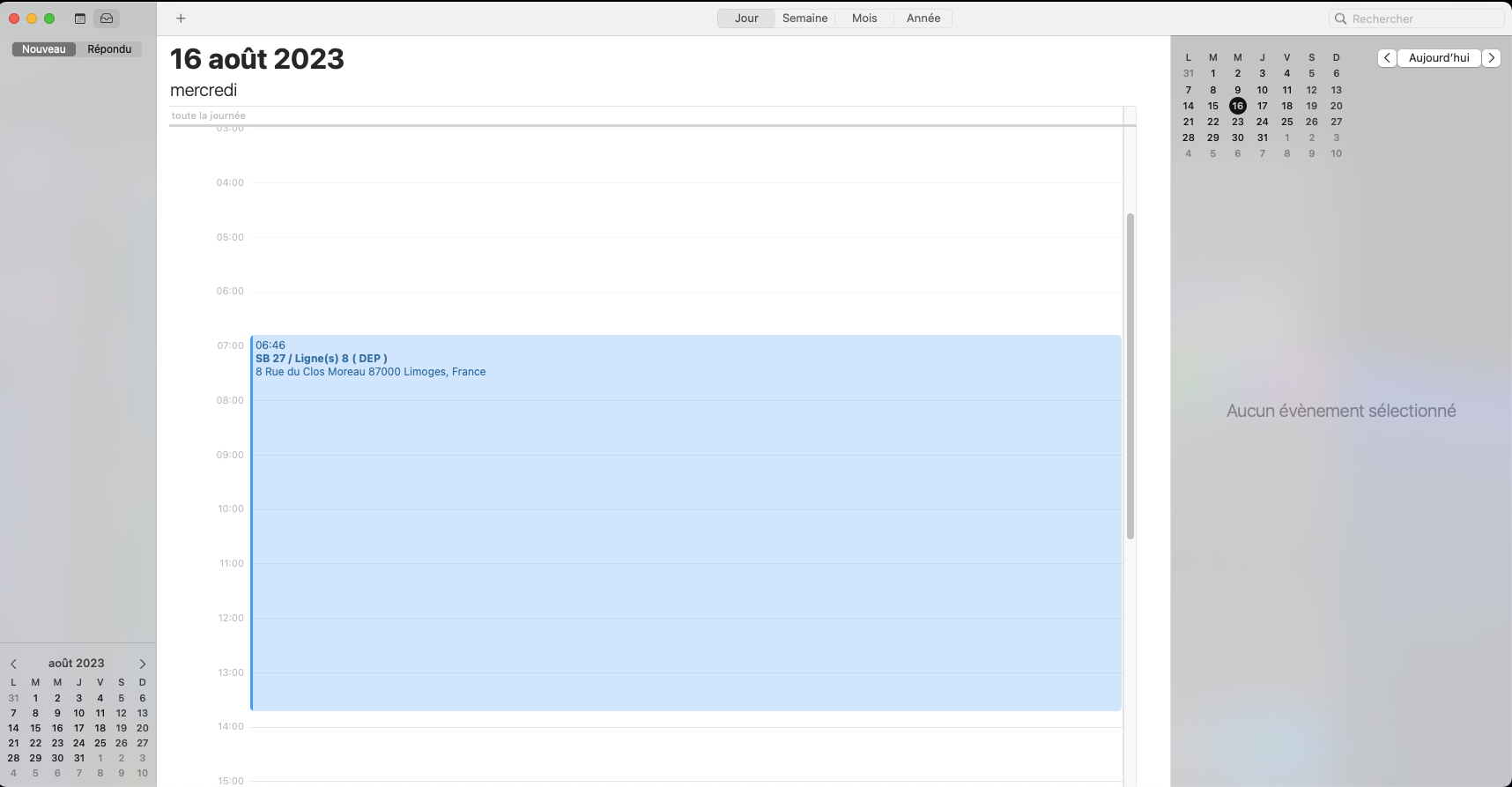The width and height of the screenshot is (1512, 787).
Task: Select date 22 in sidebar mini calendar
Action: coord(35,743)
